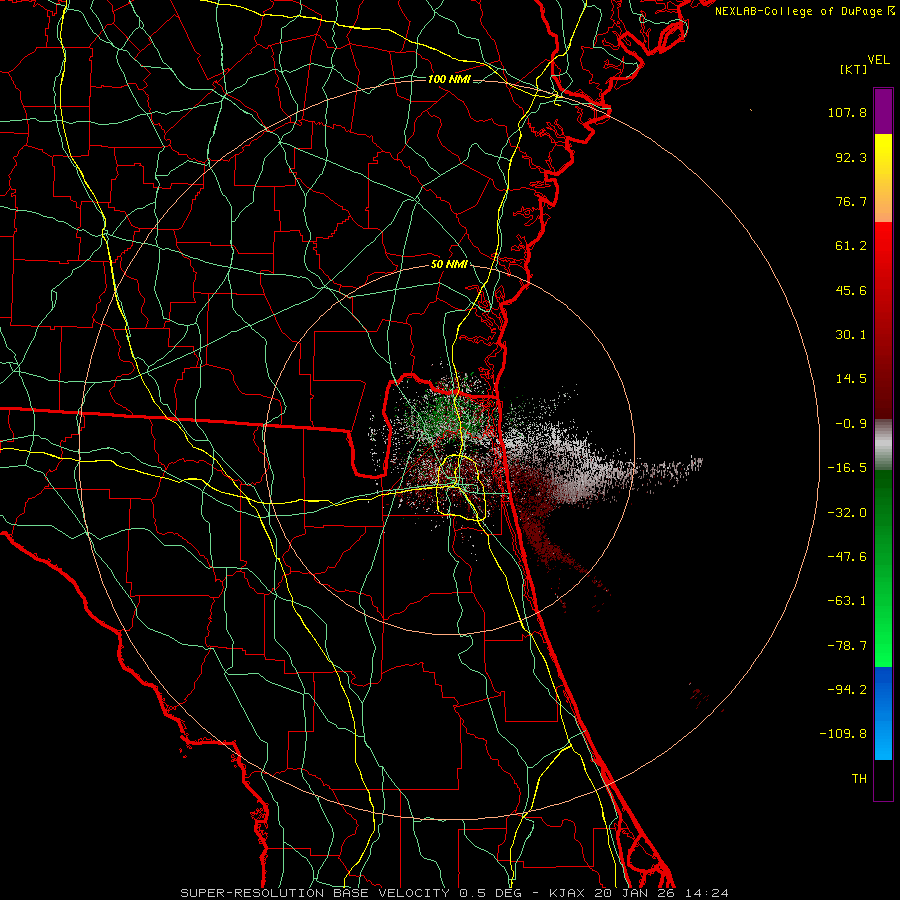Click the KJAX station identifier in caption
This screenshot has width=900, height=900.
click(567, 893)
